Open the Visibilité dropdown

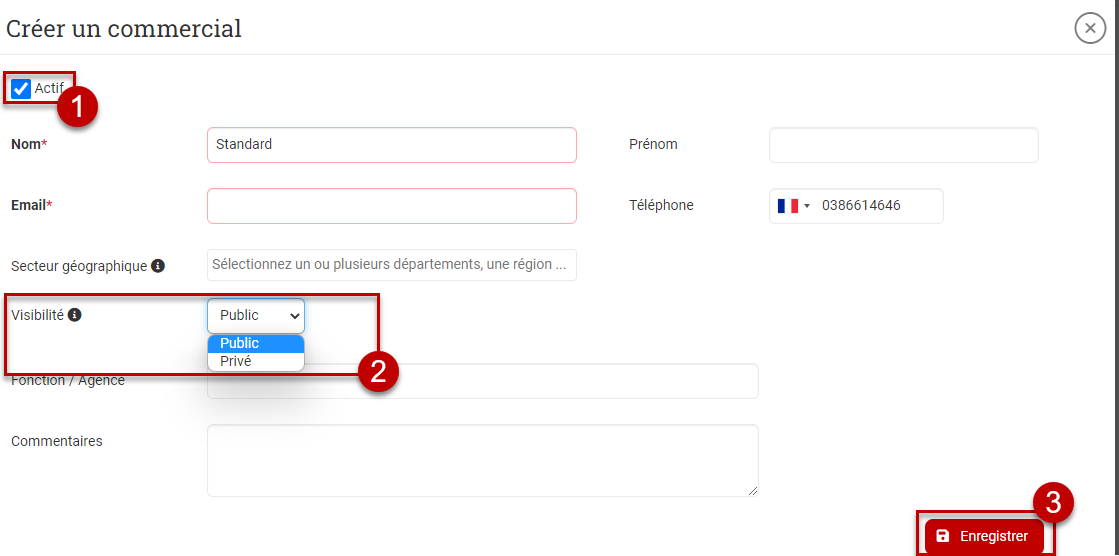[256, 315]
